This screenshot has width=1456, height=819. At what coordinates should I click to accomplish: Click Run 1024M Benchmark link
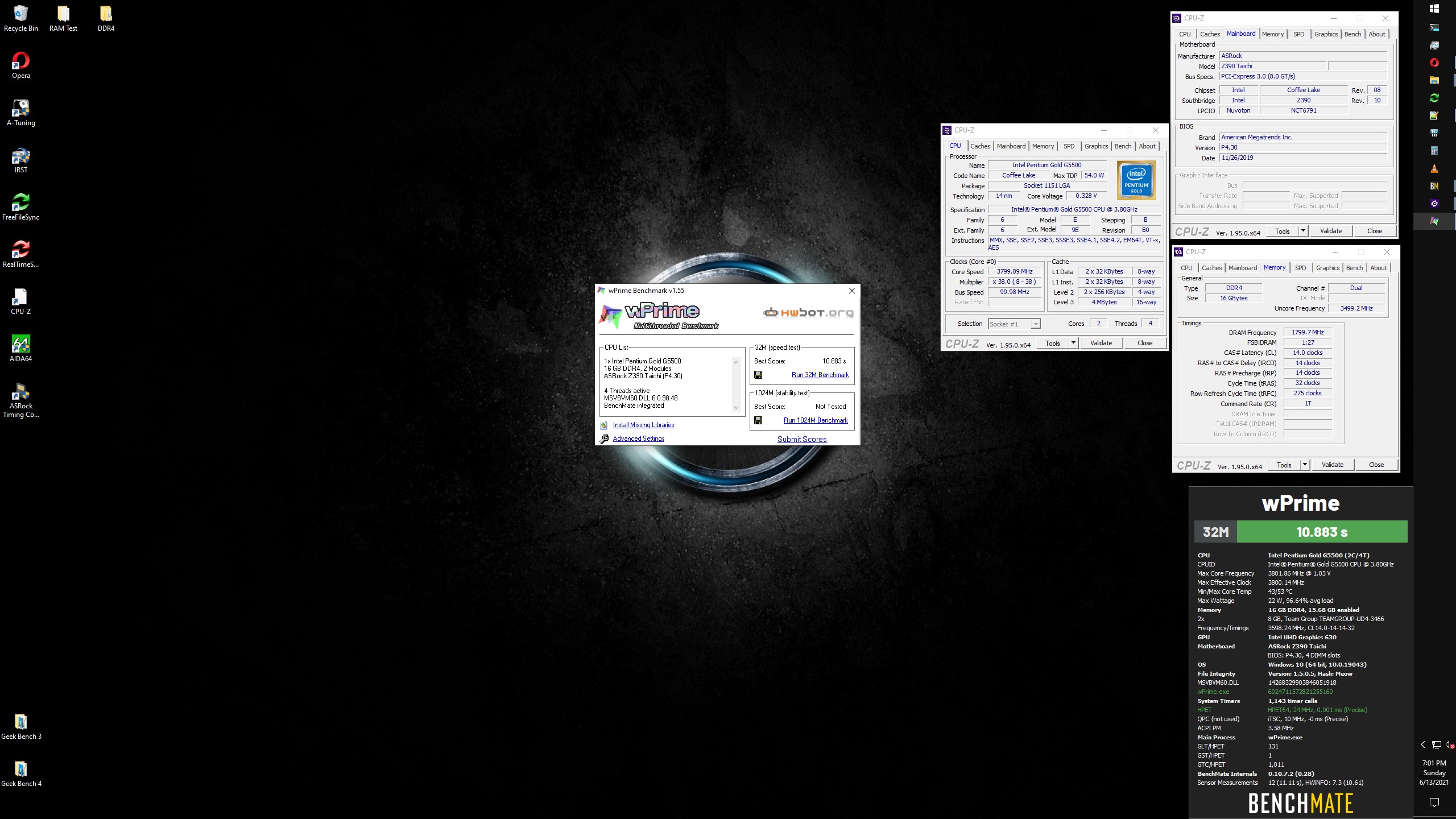[x=816, y=420]
